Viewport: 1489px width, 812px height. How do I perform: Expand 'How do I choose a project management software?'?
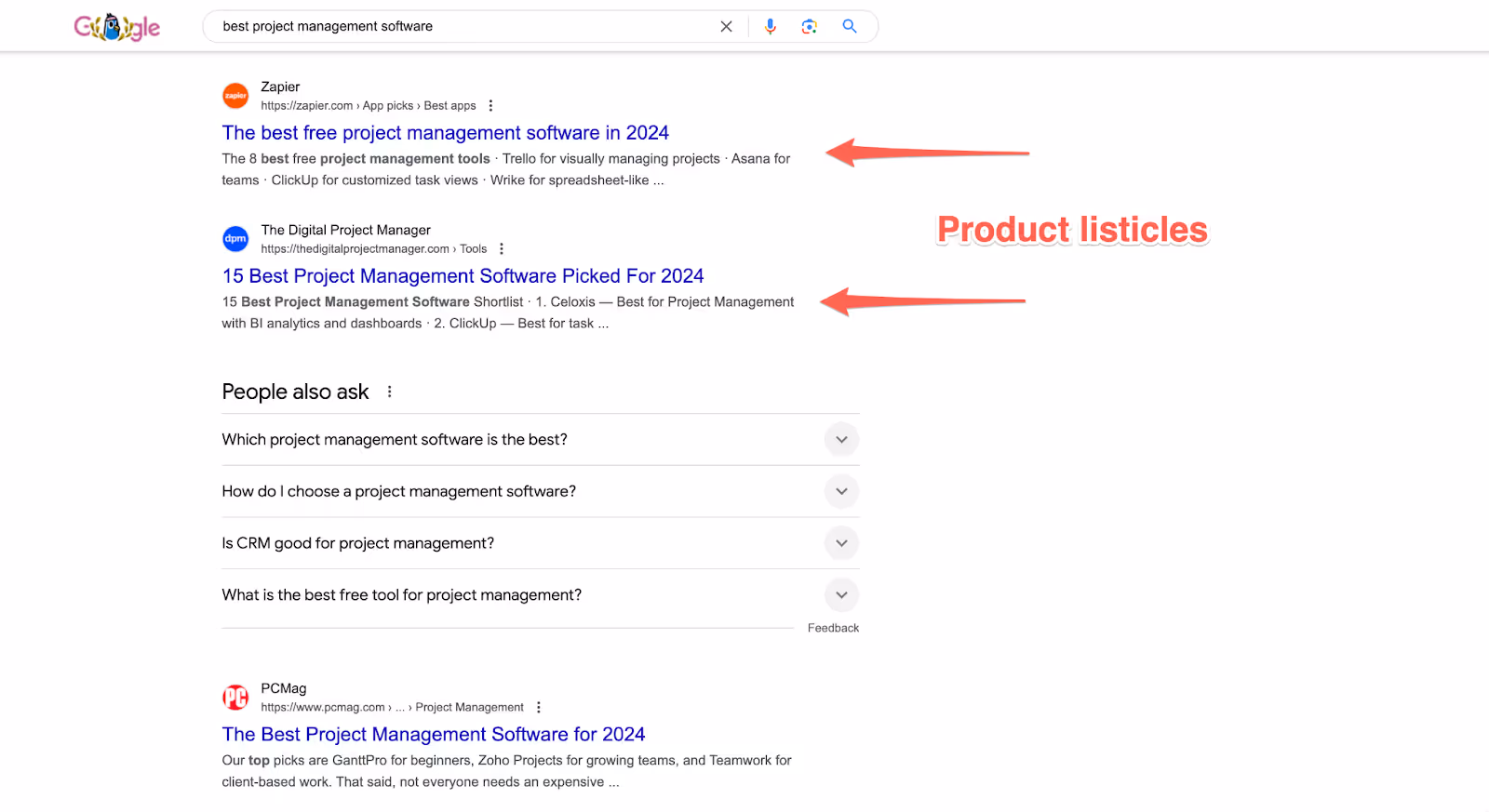click(x=541, y=491)
